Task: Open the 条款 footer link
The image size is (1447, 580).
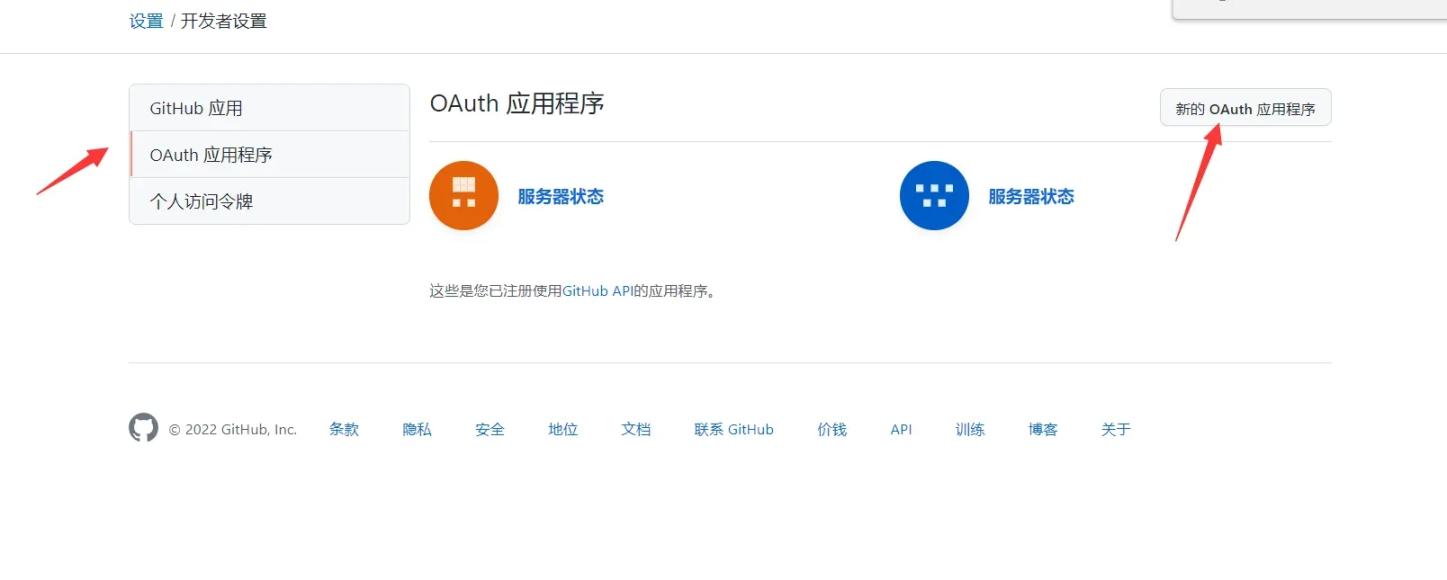Action: click(x=344, y=429)
